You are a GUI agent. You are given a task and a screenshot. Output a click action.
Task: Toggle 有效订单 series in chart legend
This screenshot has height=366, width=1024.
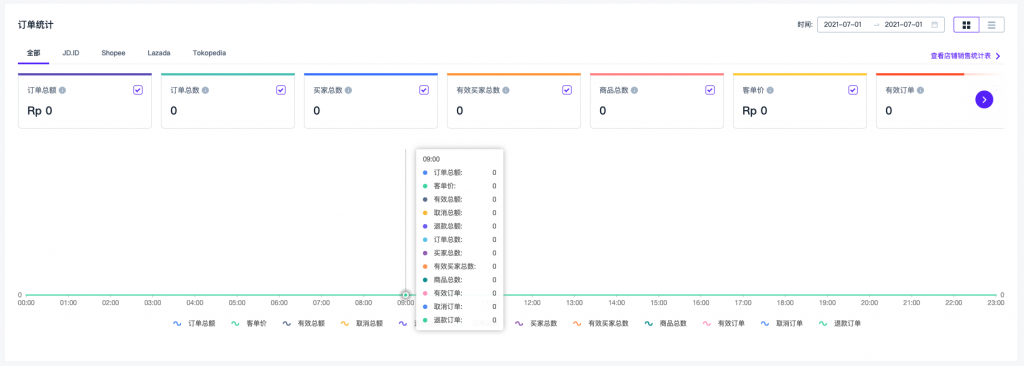point(724,324)
